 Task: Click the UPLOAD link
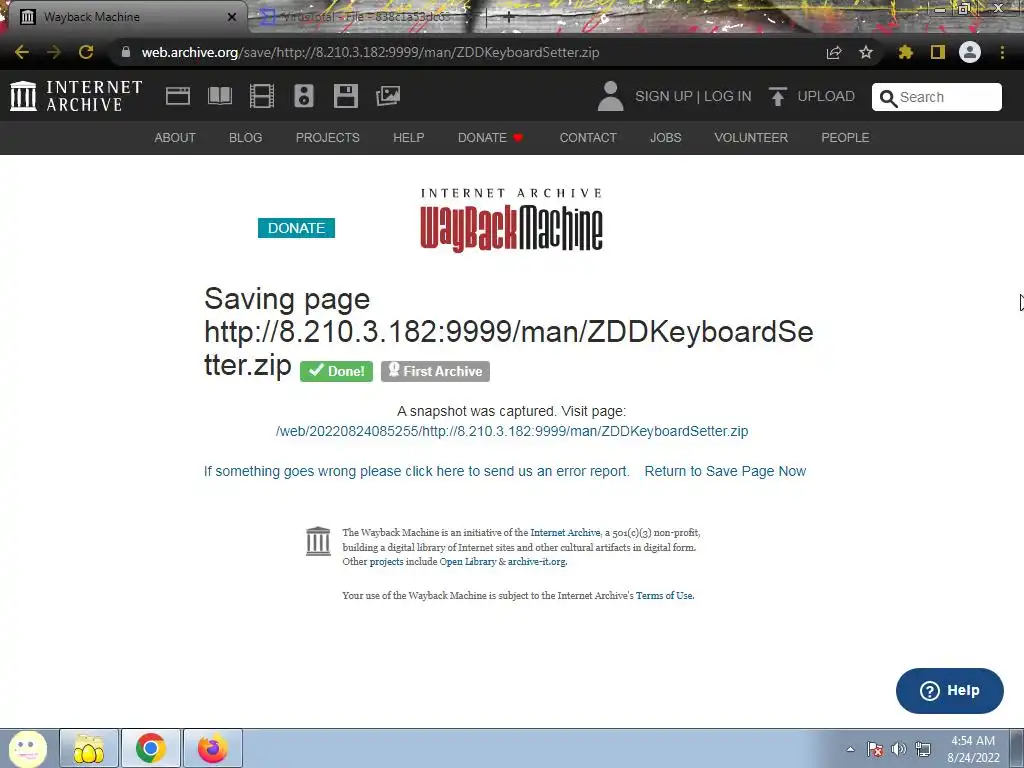[x=826, y=96]
